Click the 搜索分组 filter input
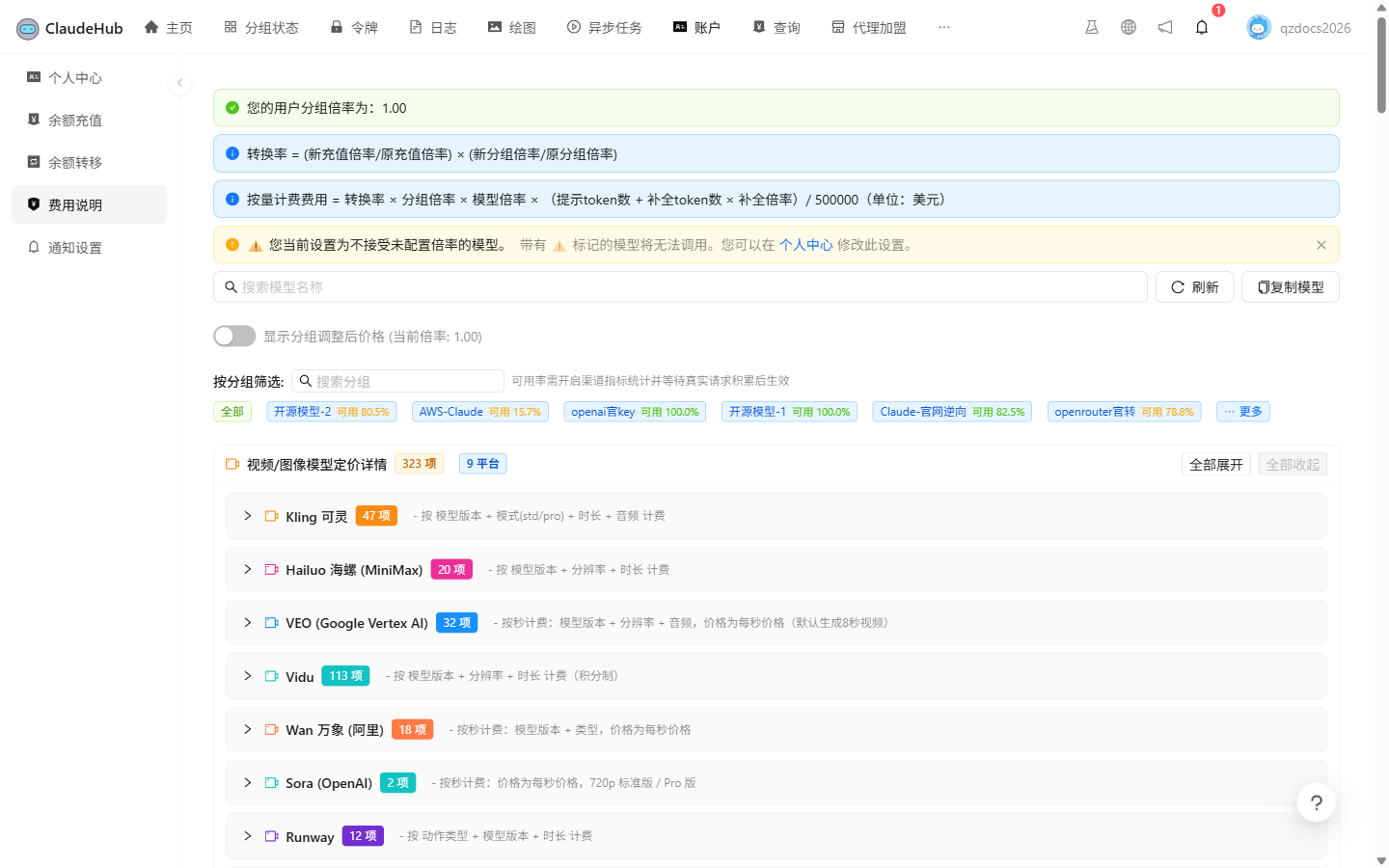The height and width of the screenshot is (868, 1389). (397, 381)
